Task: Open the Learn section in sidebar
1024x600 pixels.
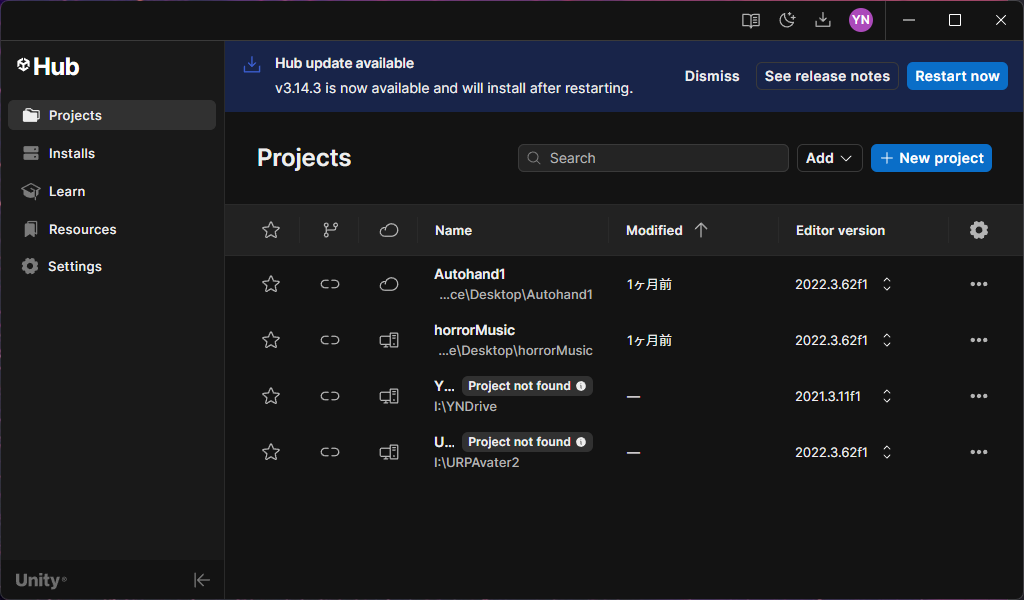Action: pos(67,191)
